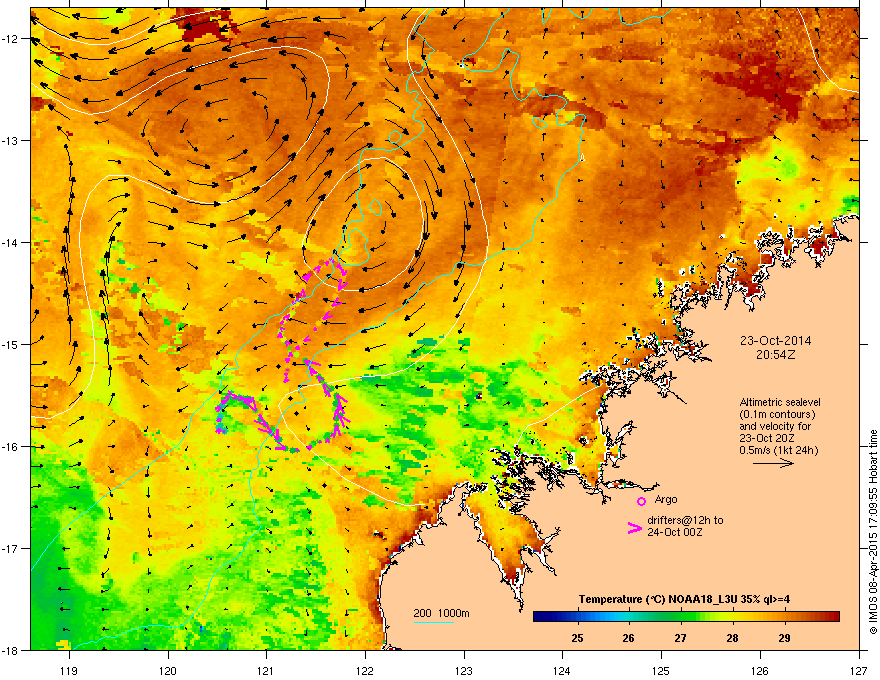
Task: Click the magenta Argo circle legend marker
Action: (x=641, y=501)
